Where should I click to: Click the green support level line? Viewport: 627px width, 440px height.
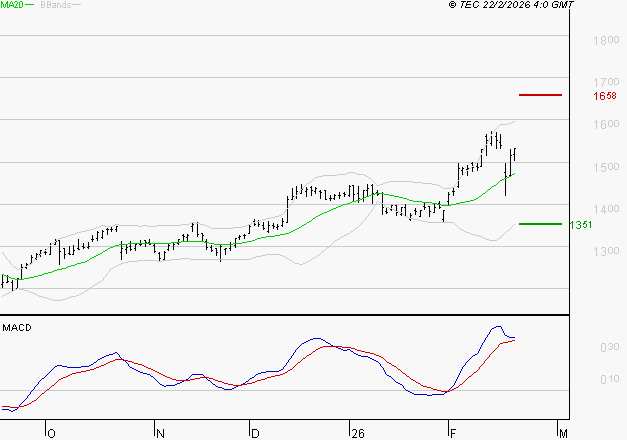point(540,224)
